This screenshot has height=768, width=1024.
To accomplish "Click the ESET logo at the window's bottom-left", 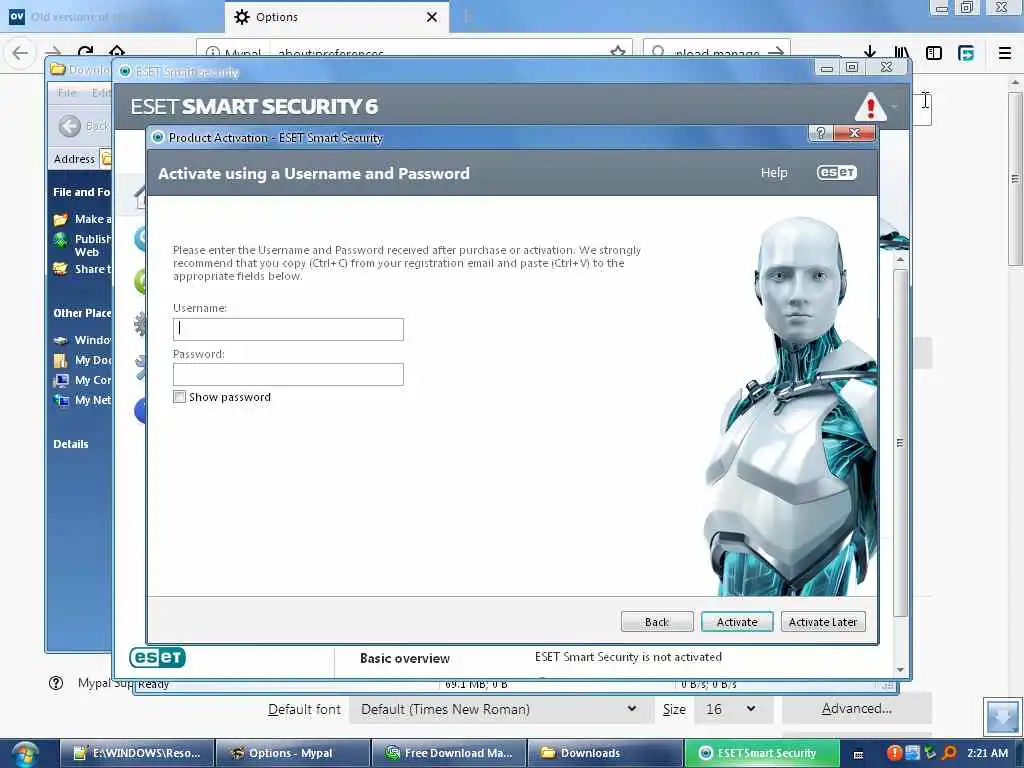I will (x=157, y=657).
